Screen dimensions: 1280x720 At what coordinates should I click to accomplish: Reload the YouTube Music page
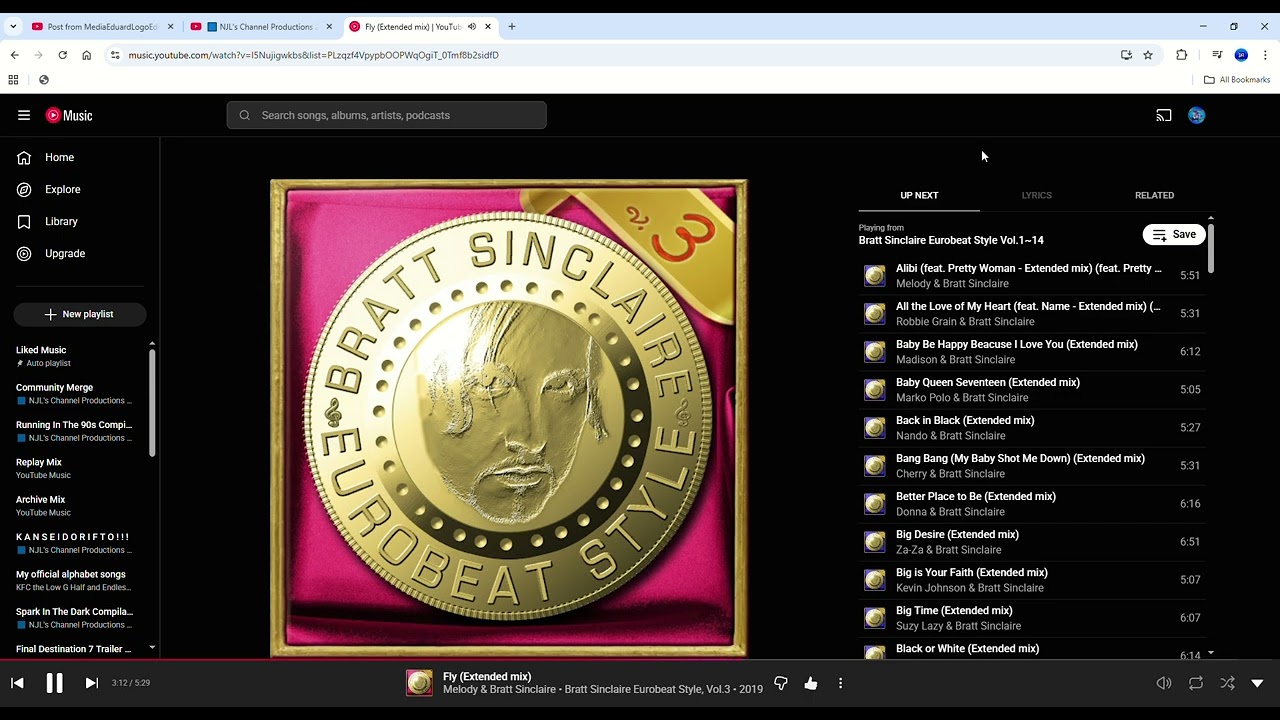pyautogui.click(x=62, y=55)
